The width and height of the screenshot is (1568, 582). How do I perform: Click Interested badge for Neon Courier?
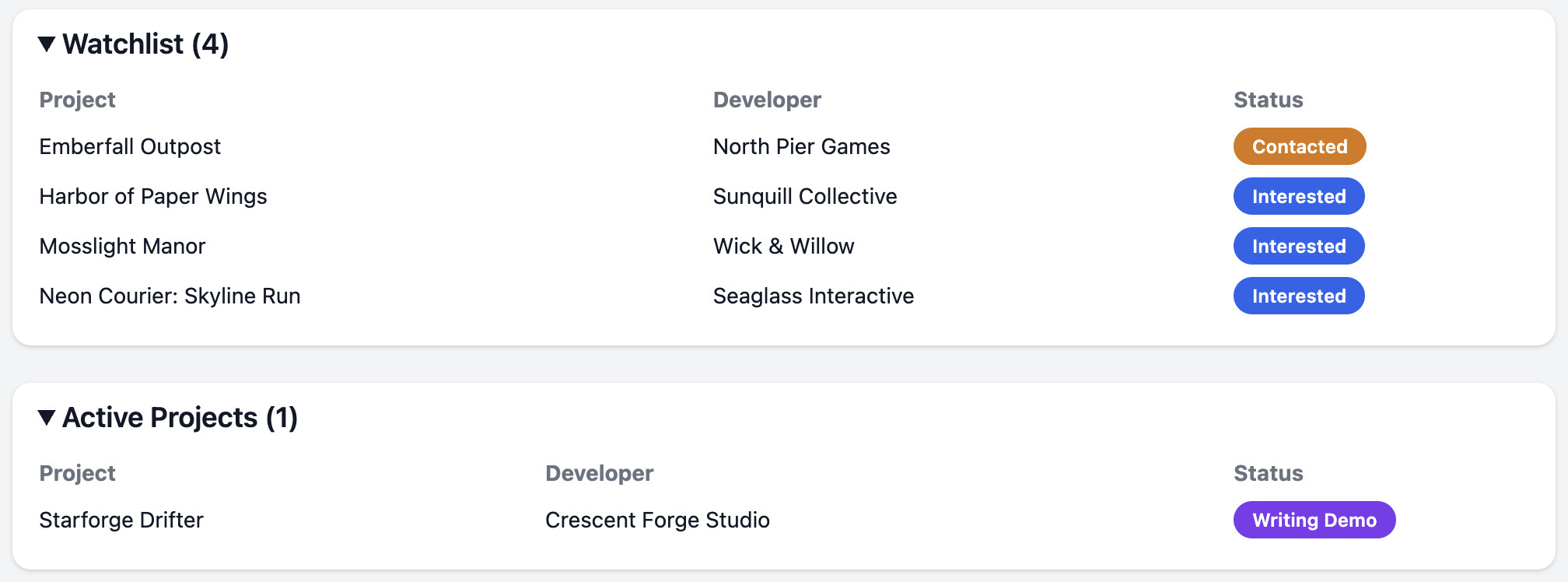[1298, 296]
